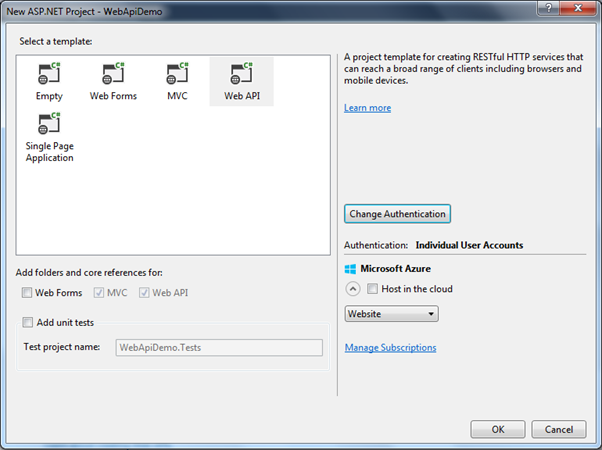Follow the Learn more link
602x450 pixels.
(367, 108)
